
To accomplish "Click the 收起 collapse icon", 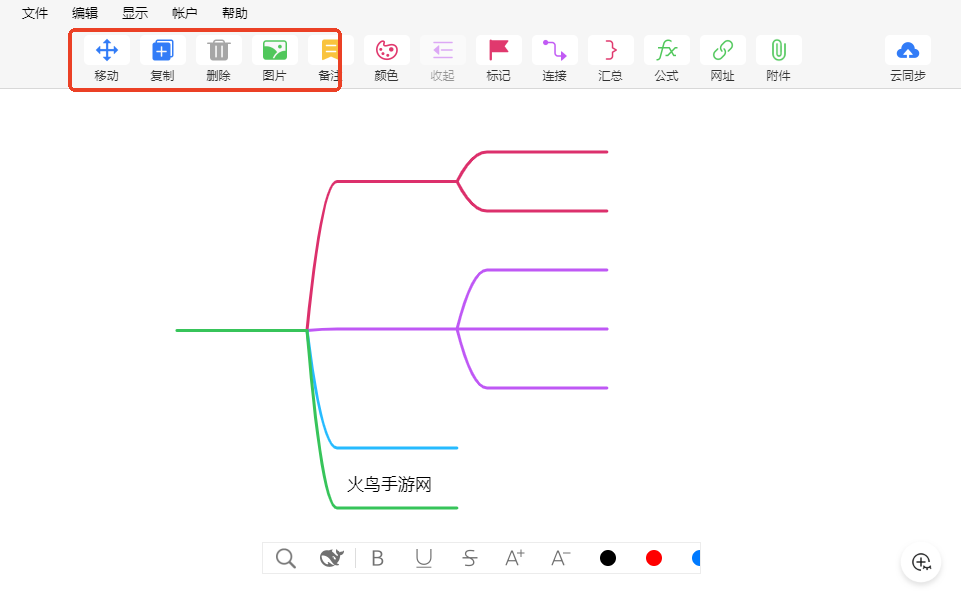I will click(x=443, y=50).
